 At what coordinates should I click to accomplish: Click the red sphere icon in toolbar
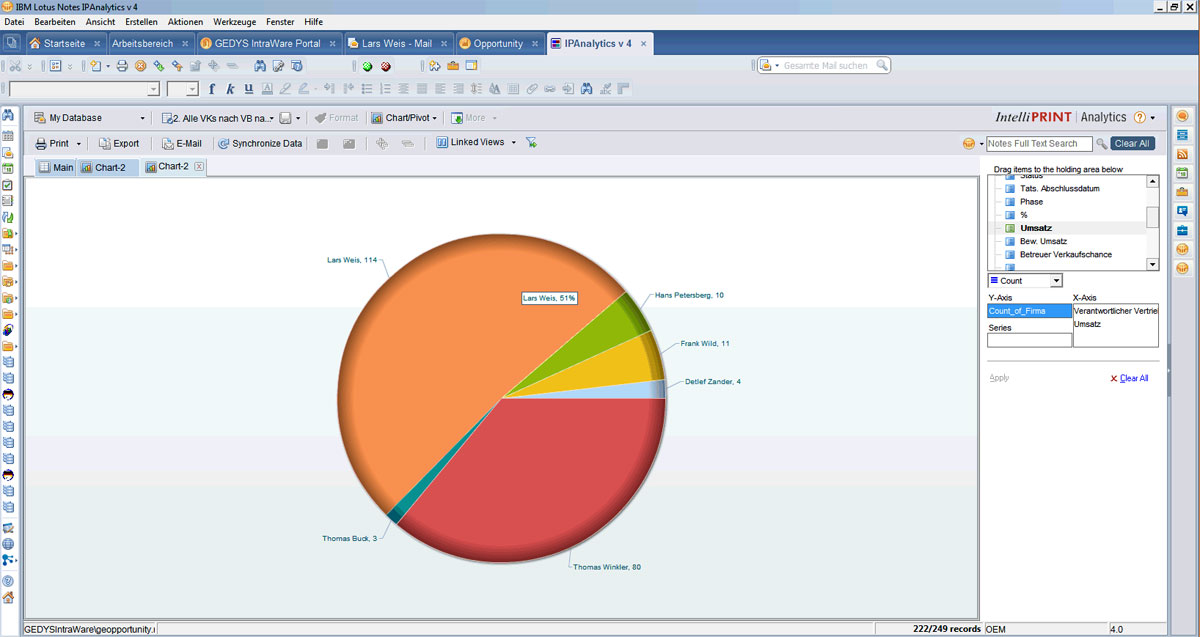pos(385,66)
